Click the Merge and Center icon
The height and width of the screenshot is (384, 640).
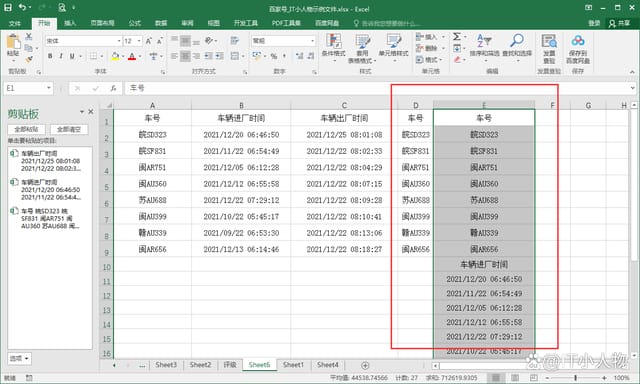coord(235,56)
